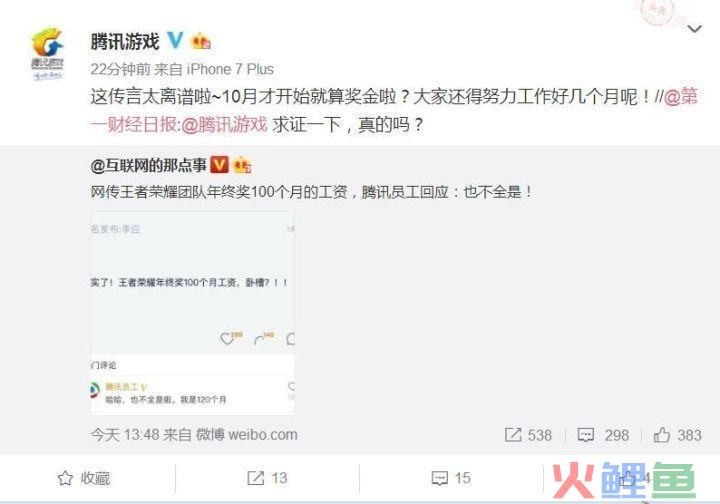
Task: Click orange V badge on 互联网的那点事
Action: pyautogui.click(x=219, y=164)
